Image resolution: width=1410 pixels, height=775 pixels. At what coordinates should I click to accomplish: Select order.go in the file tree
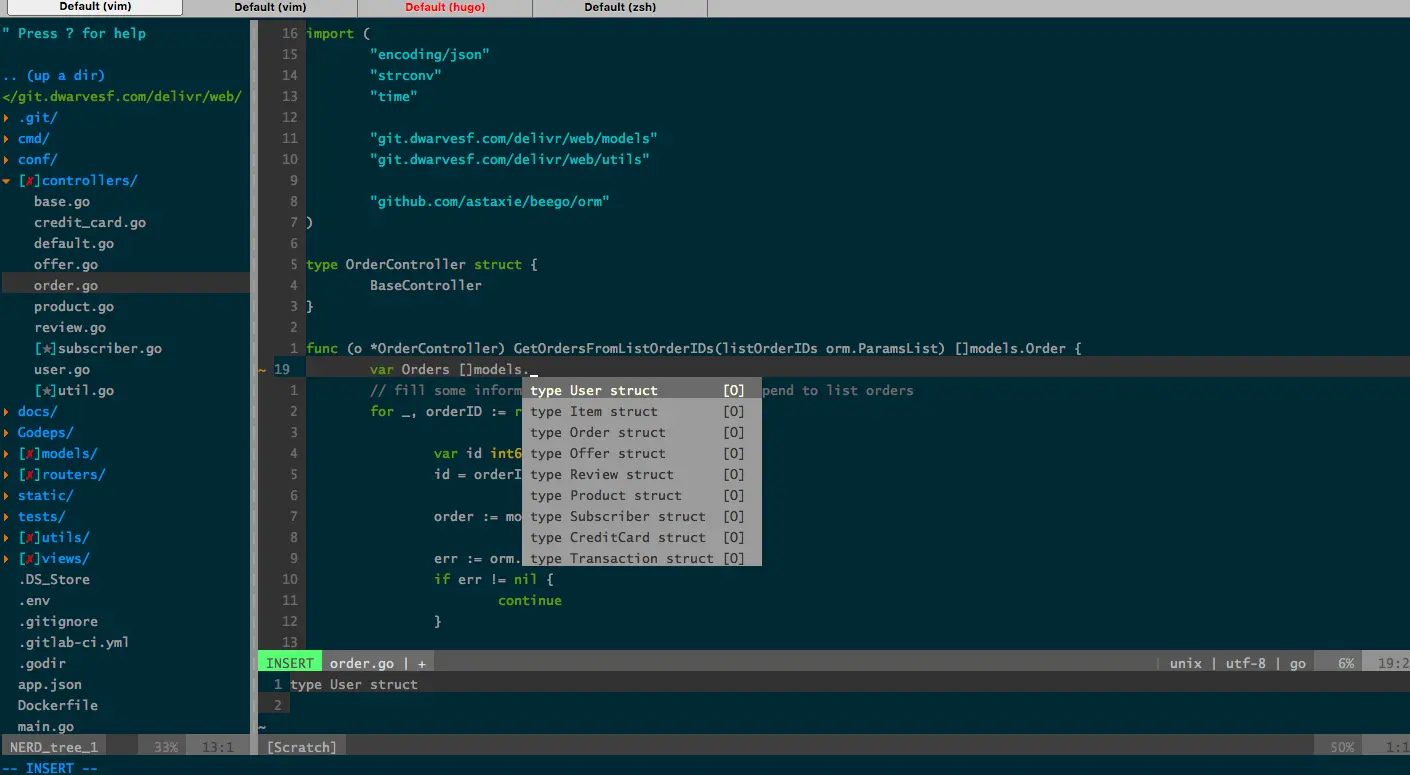pyautogui.click(x=66, y=286)
